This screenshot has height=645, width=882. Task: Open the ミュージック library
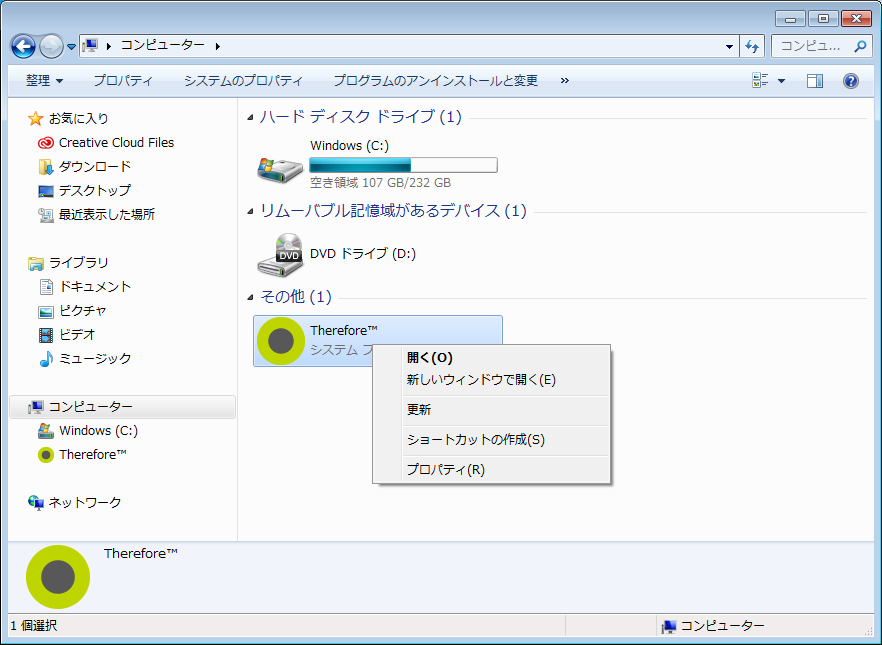point(95,359)
